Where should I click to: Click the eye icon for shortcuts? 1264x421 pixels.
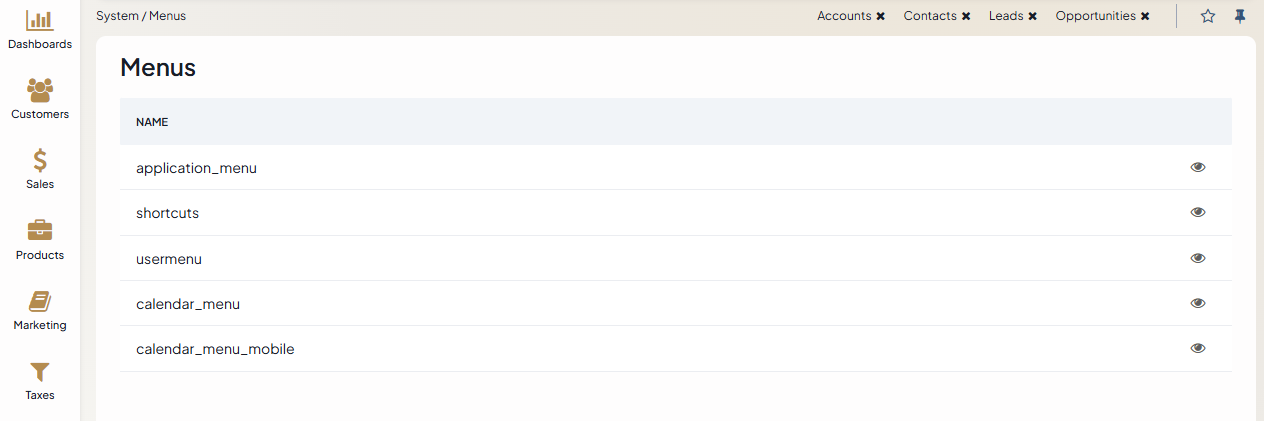pyautogui.click(x=1198, y=212)
